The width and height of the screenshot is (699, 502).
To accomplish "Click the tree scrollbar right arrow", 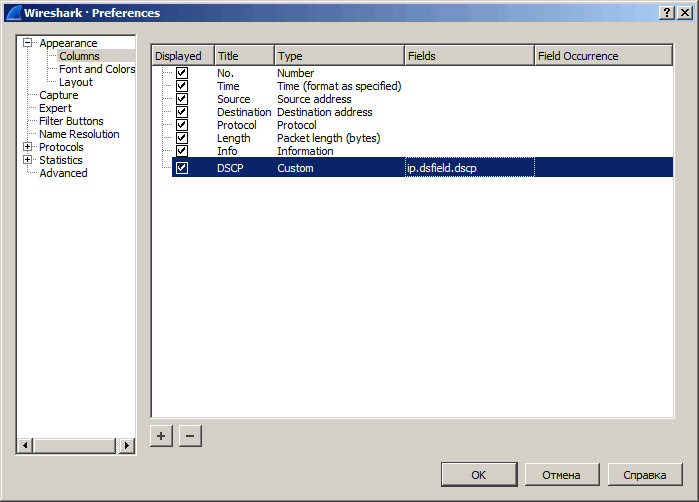I will (x=127, y=445).
